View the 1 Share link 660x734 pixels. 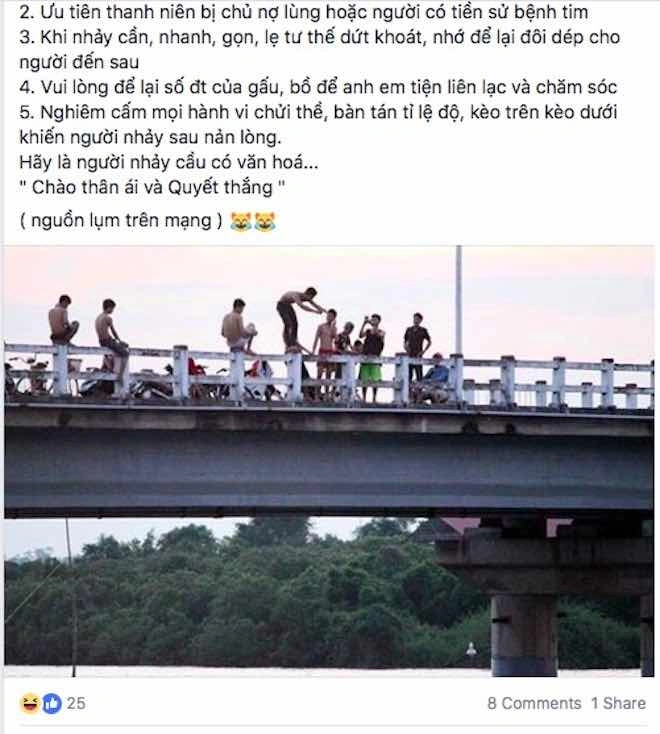(x=618, y=703)
